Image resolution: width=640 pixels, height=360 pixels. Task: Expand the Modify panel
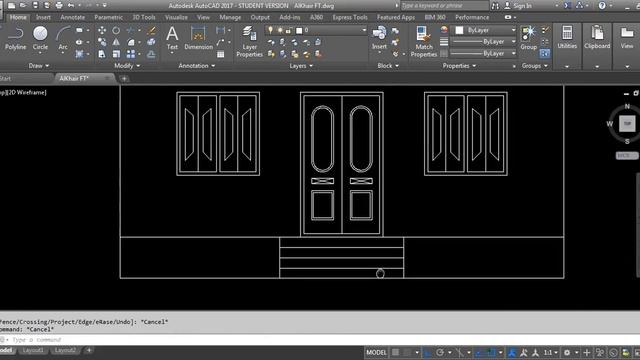click(127, 65)
